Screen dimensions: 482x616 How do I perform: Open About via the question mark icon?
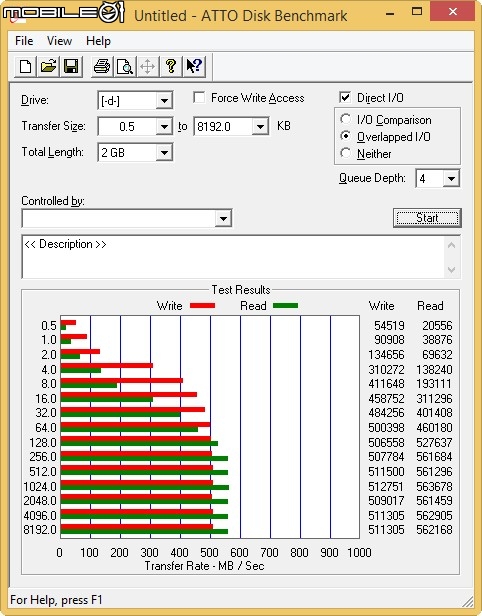(x=171, y=66)
